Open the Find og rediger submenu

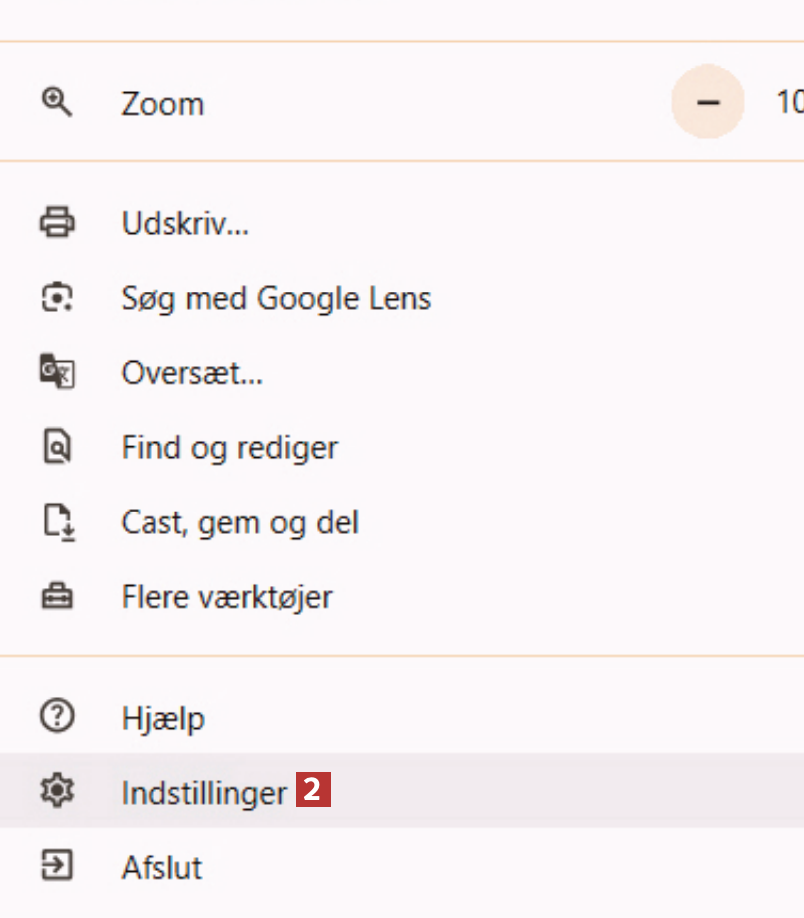click(x=229, y=447)
